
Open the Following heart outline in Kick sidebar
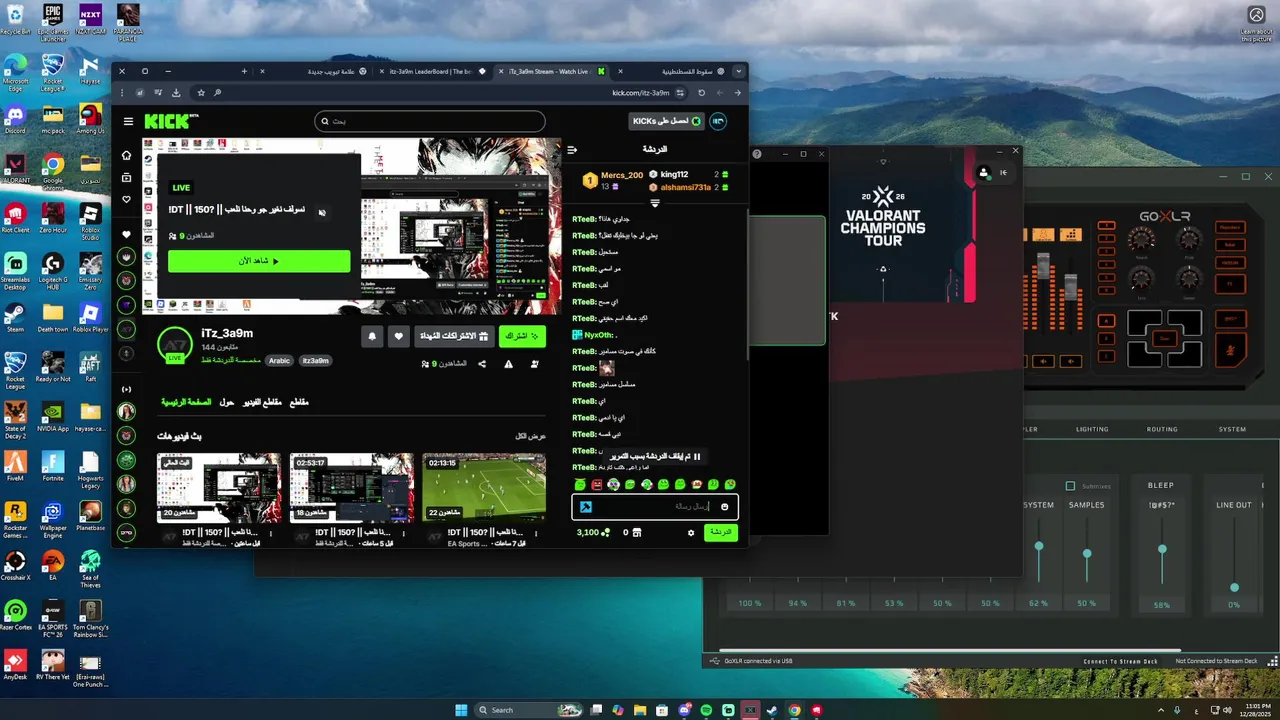(126, 199)
